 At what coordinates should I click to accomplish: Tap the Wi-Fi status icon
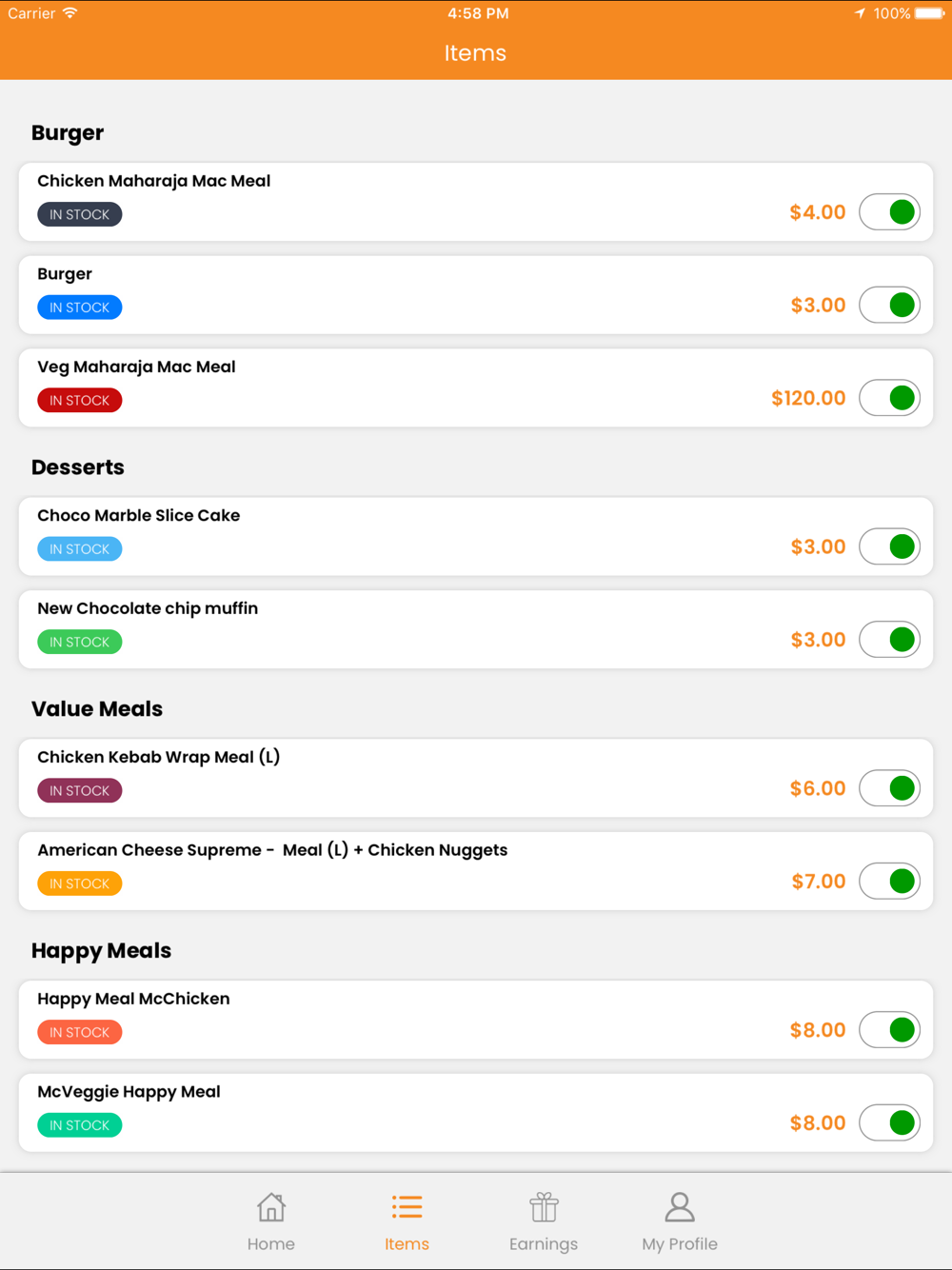tap(70, 13)
